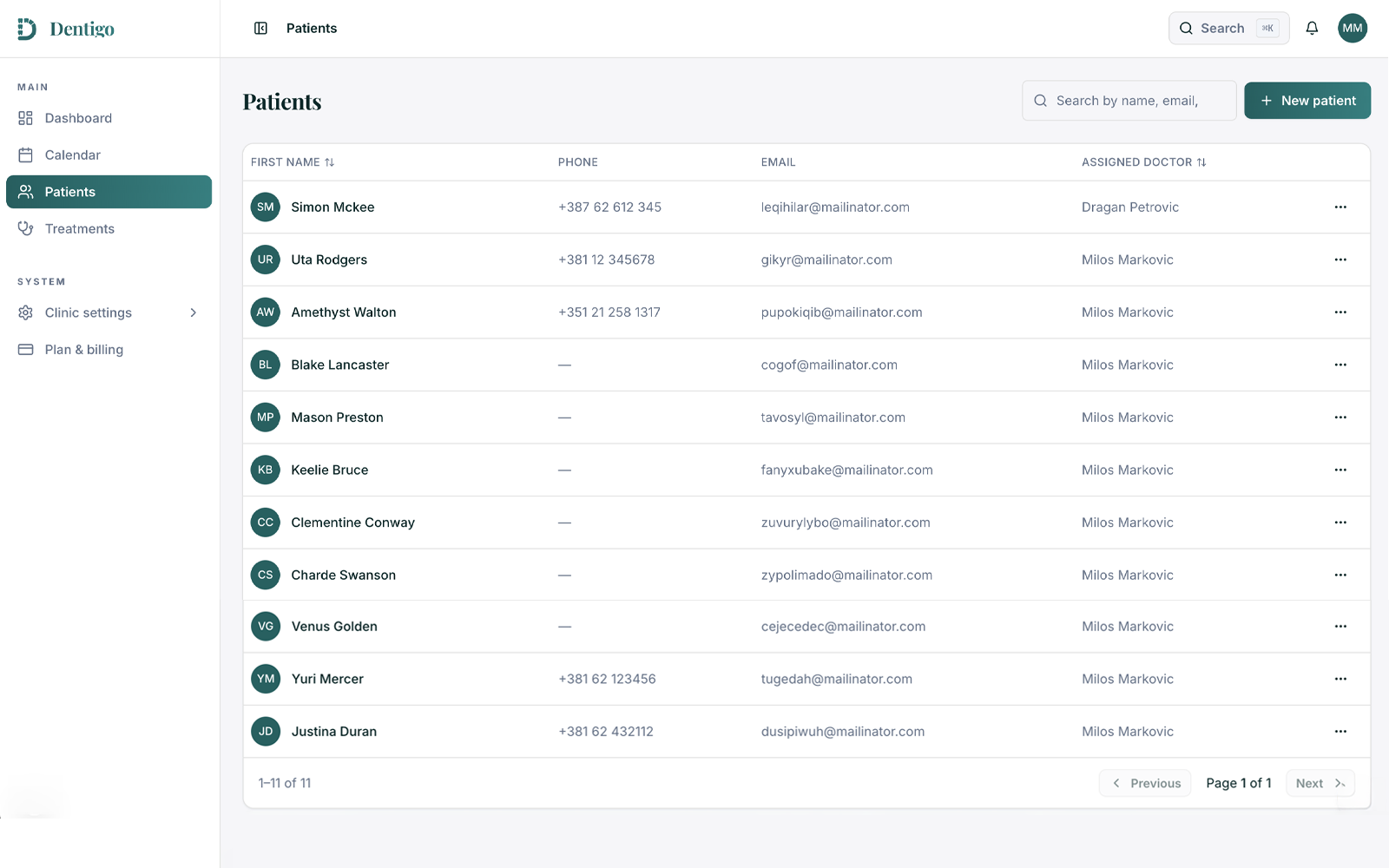Click the SM avatar for Simon Mckee
Screen dimensions: 1389x868
point(266,207)
